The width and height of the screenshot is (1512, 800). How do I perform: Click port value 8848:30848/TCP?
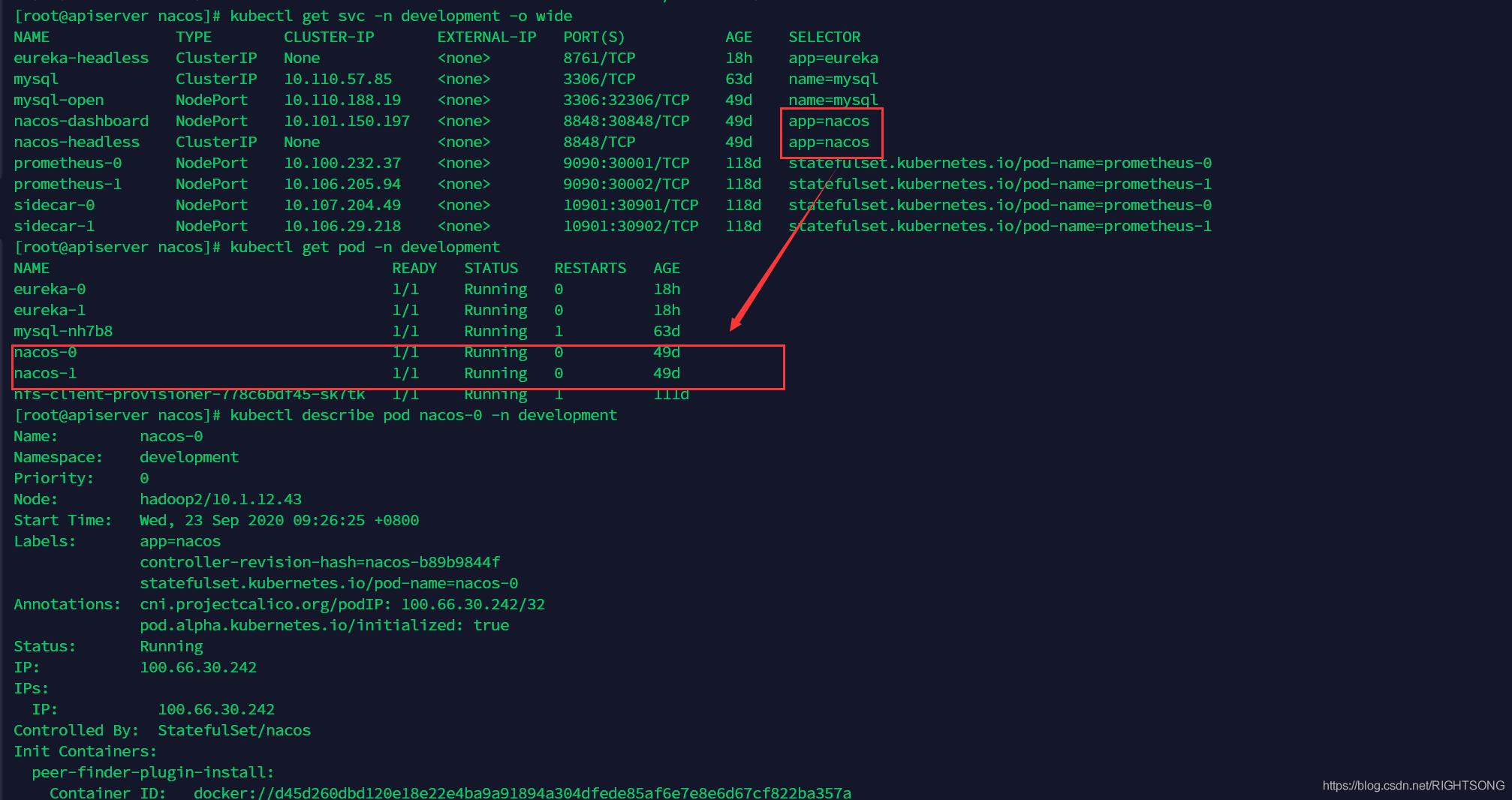point(626,121)
